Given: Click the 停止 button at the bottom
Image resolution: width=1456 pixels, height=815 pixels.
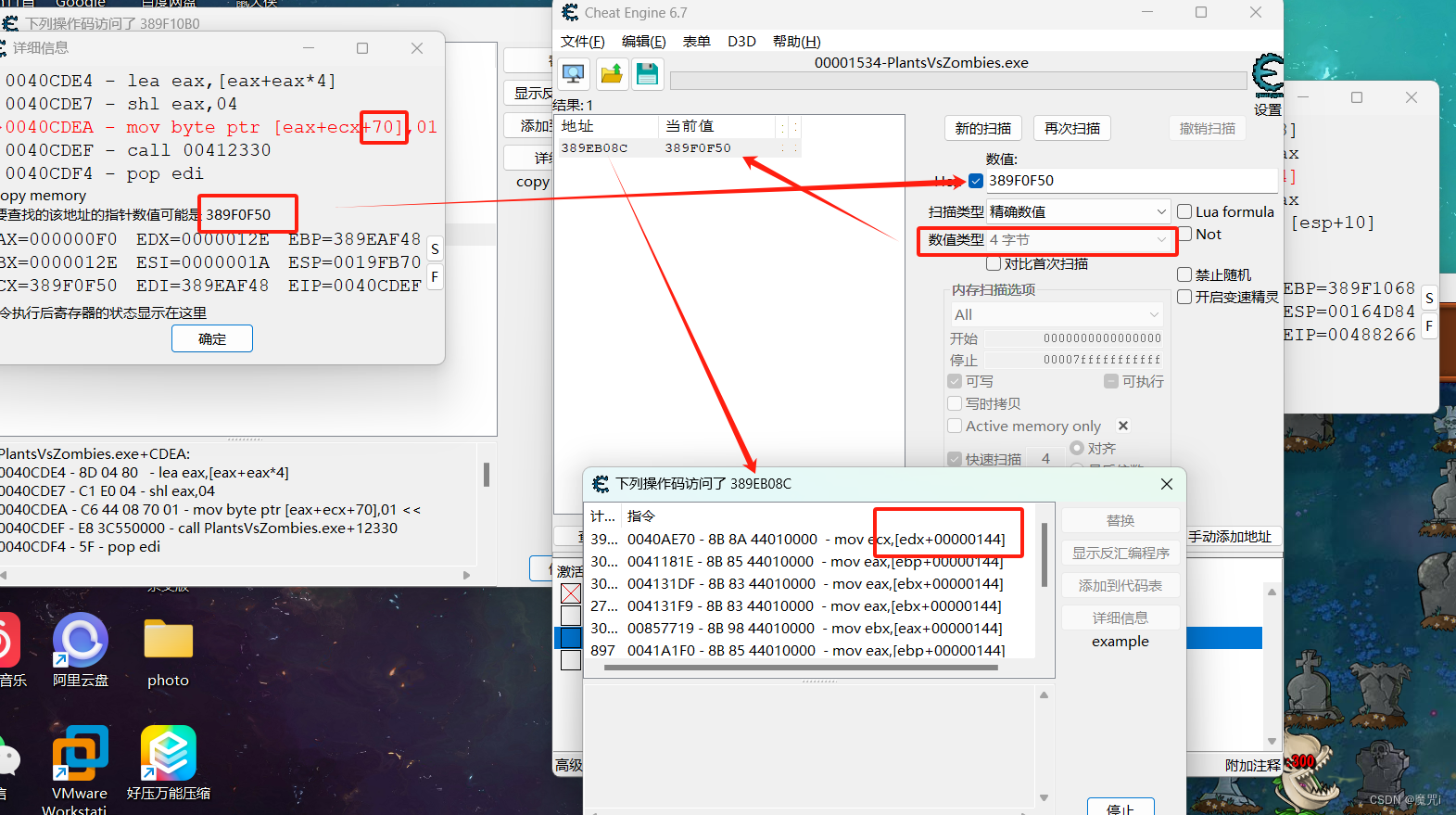Looking at the screenshot, I should pos(1120,807).
